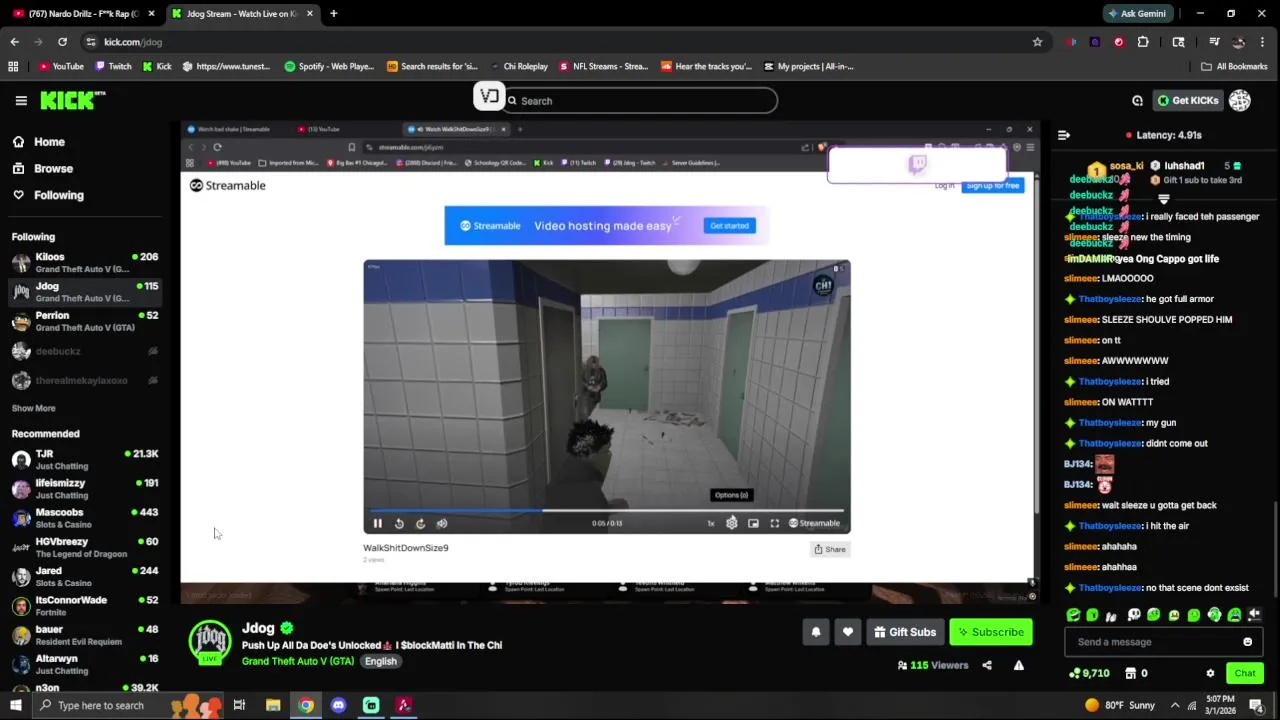Toggle Streamable fullscreen icon

[x=774, y=523]
